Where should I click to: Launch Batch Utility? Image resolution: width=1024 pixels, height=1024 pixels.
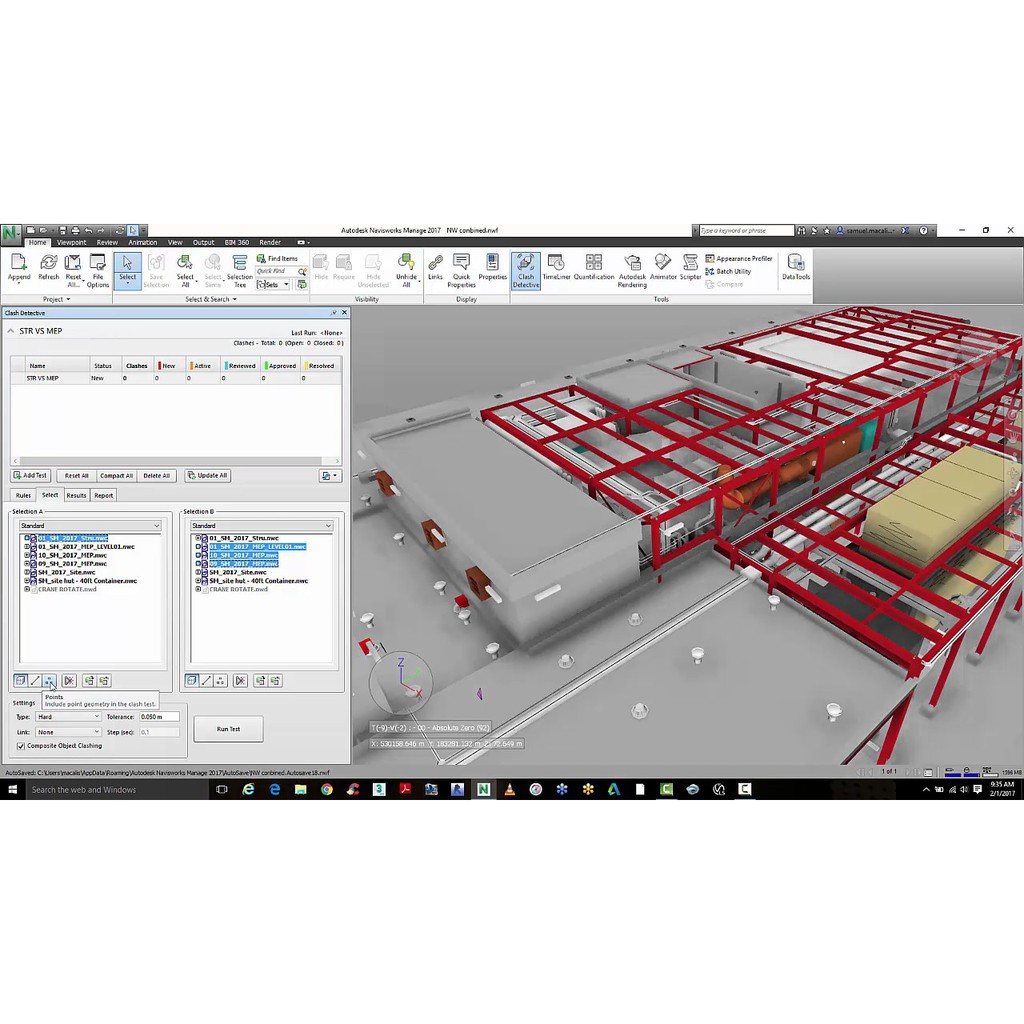(728, 272)
